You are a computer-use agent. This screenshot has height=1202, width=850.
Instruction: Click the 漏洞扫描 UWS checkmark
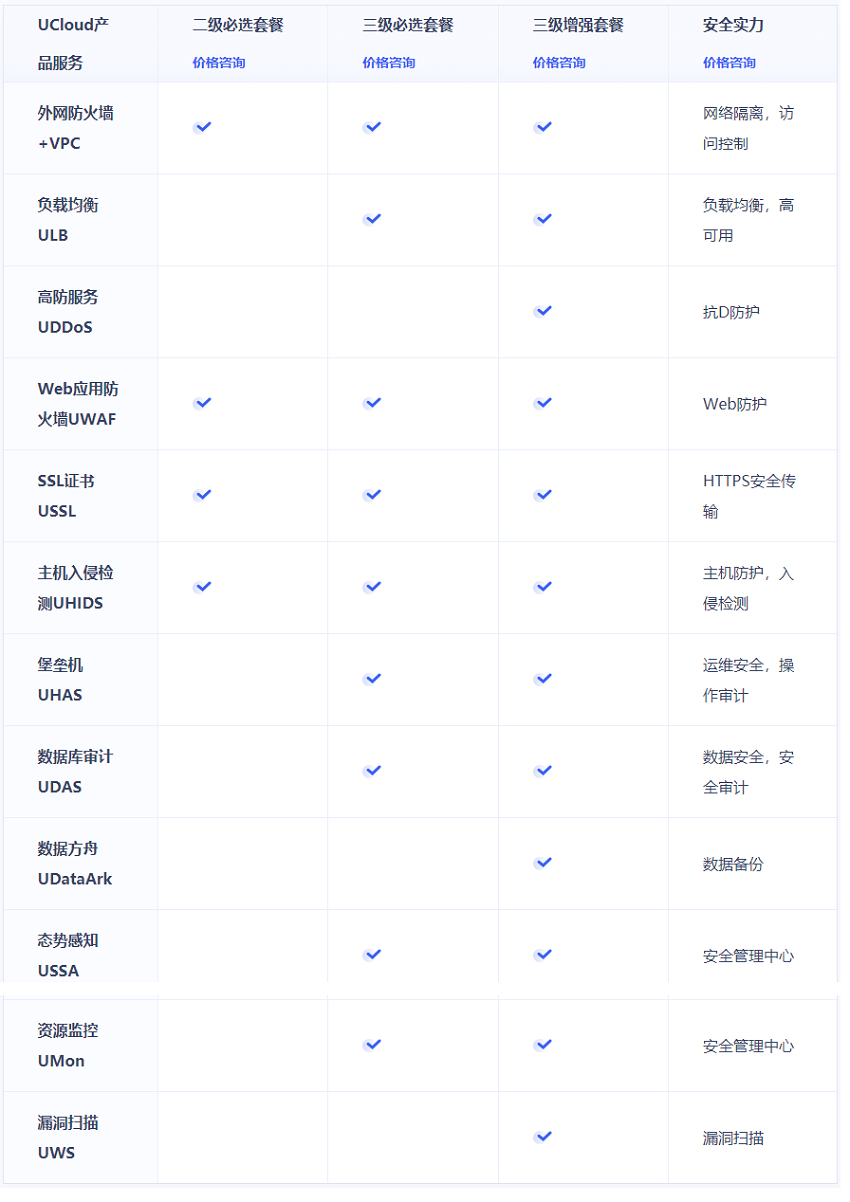tap(543, 1137)
